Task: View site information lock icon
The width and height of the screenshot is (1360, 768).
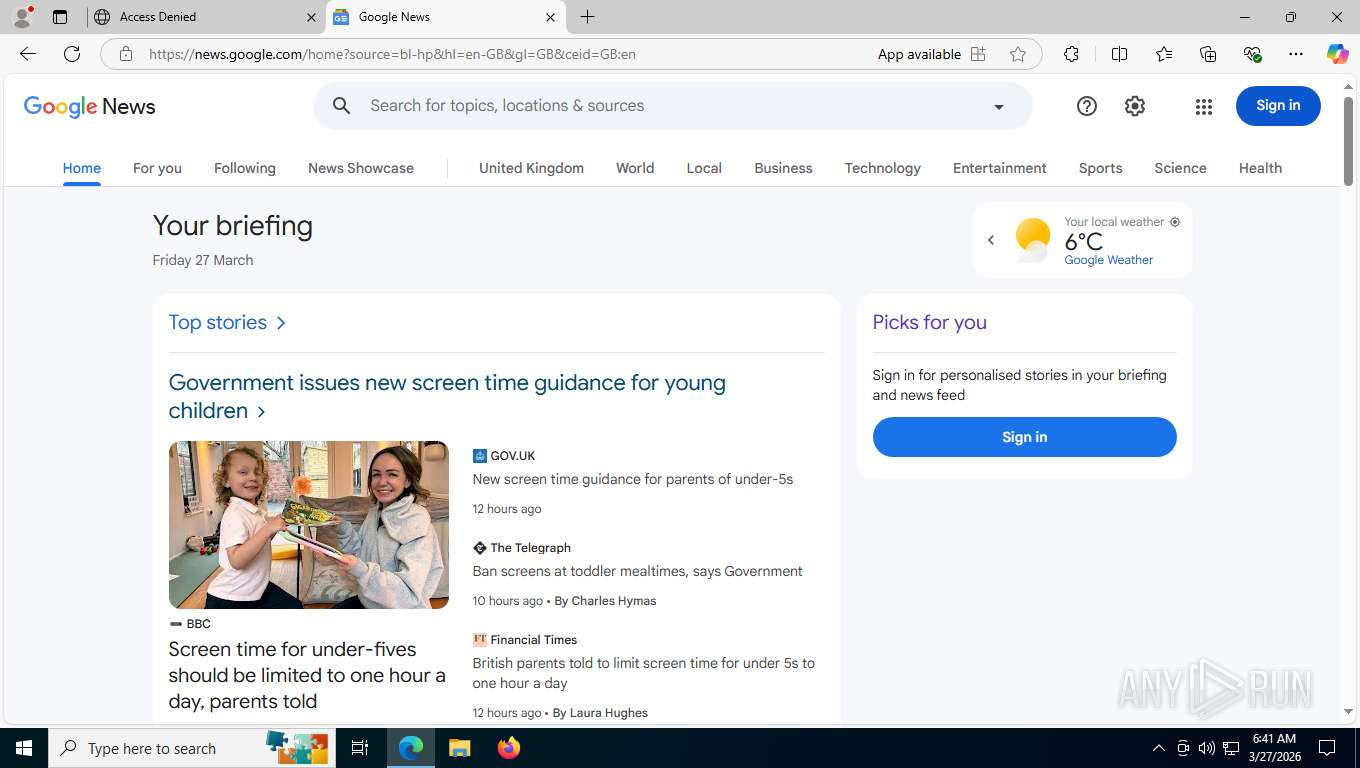Action: click(126, 54)
